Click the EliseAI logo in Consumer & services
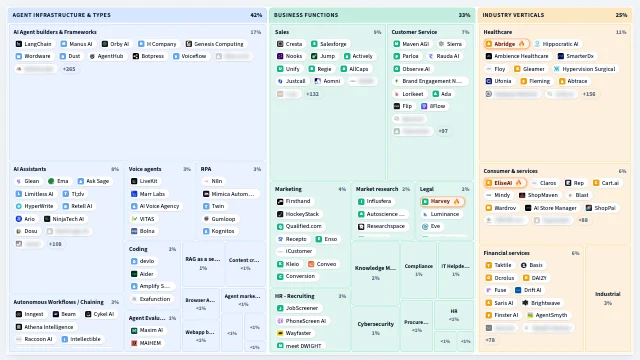 coord(489,183)
